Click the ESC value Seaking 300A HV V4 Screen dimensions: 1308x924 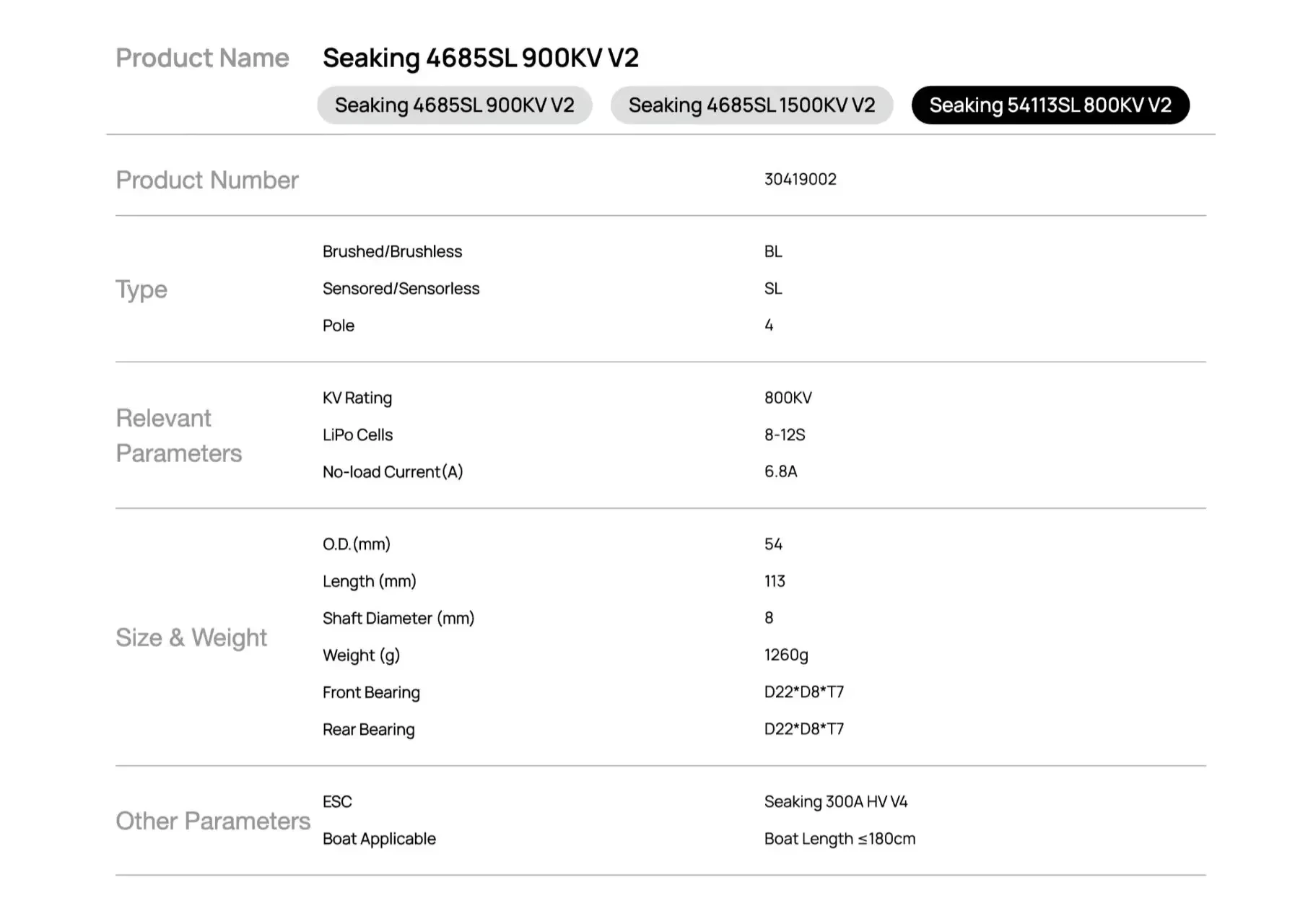click(835, 801)
